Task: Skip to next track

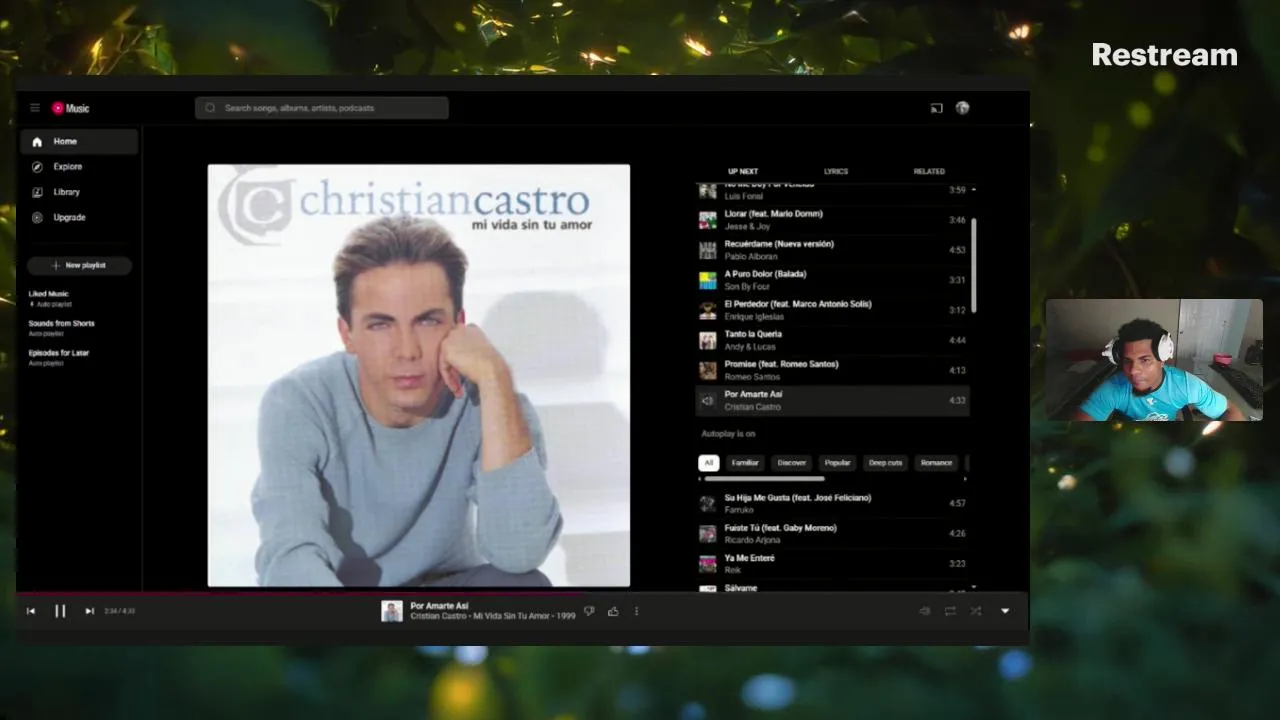Action: (x=89, y=611)
